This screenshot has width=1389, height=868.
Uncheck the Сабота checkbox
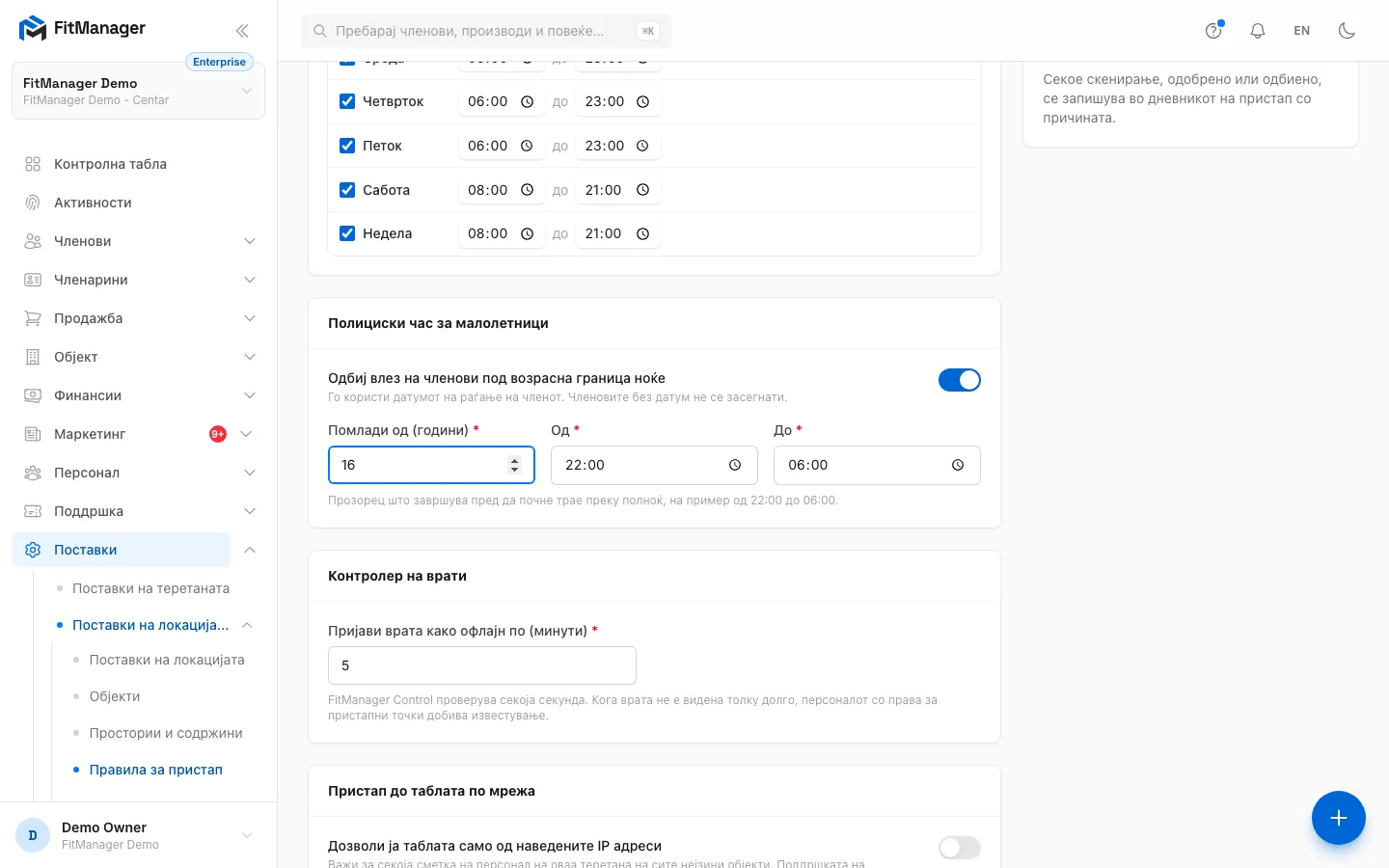point(347,190)
